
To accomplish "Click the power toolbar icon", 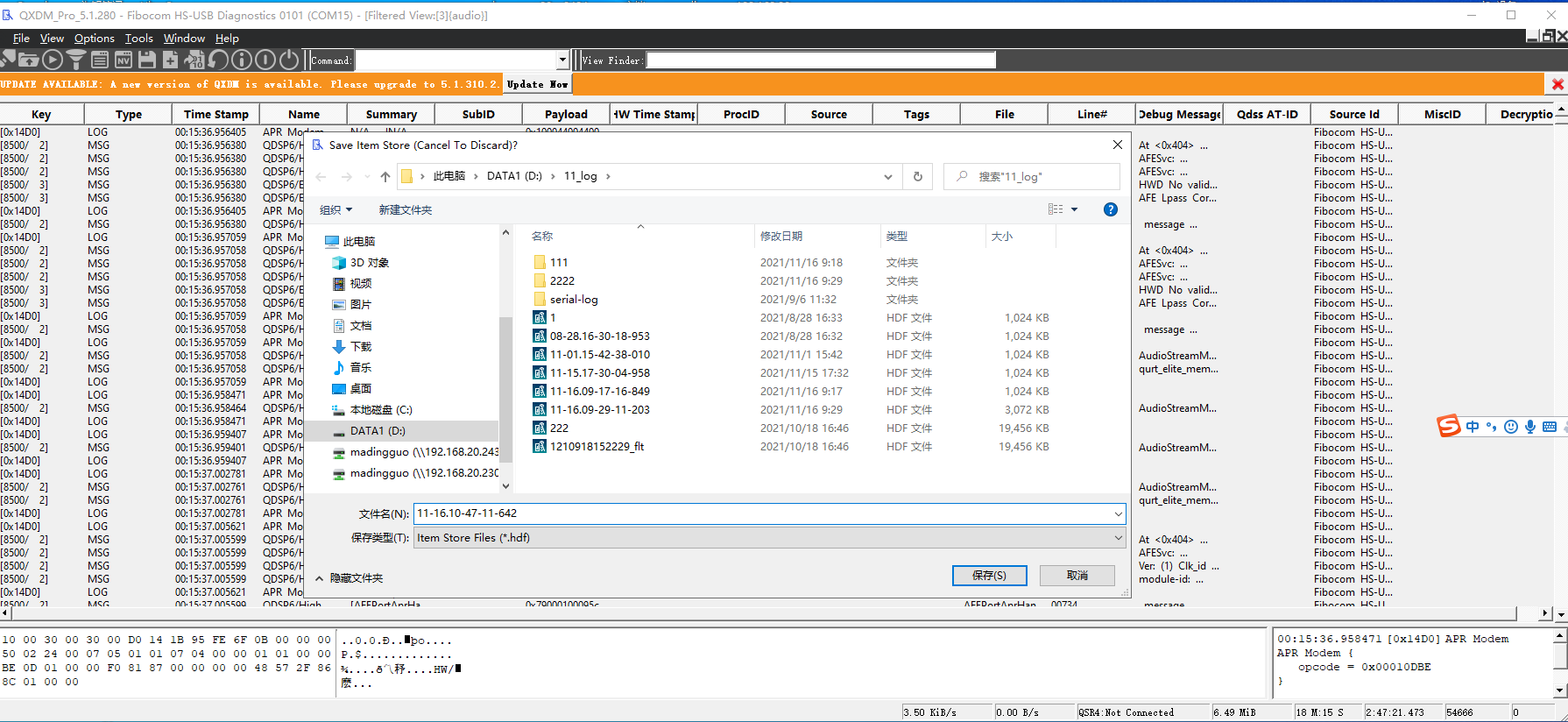I will coord(289,60).
